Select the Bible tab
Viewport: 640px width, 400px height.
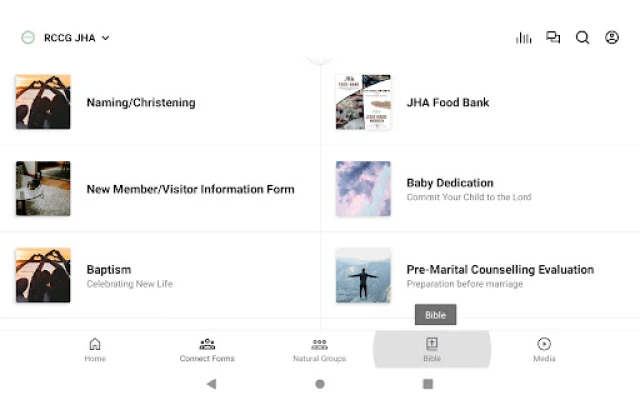[431, 349]
